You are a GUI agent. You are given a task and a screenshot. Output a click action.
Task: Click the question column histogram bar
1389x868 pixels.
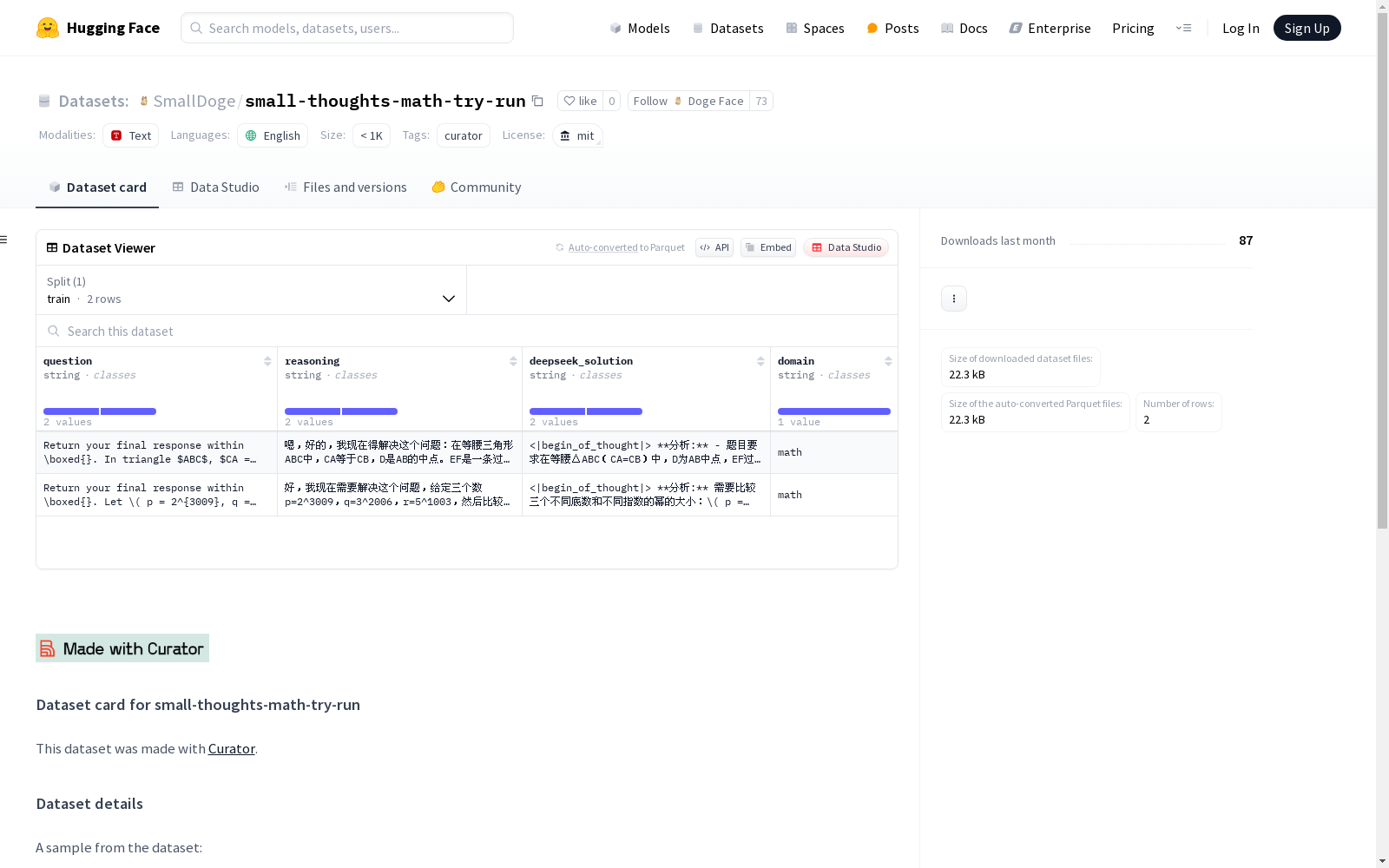click(100, 411)
